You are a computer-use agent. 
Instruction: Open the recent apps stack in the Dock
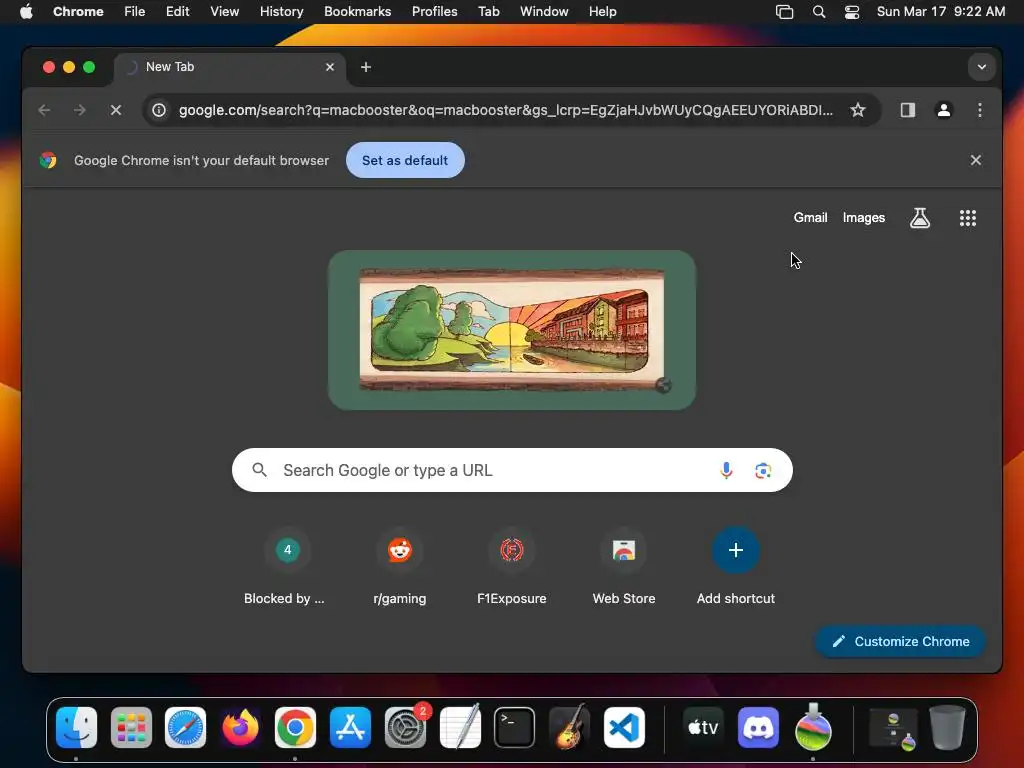coord(893,727)
